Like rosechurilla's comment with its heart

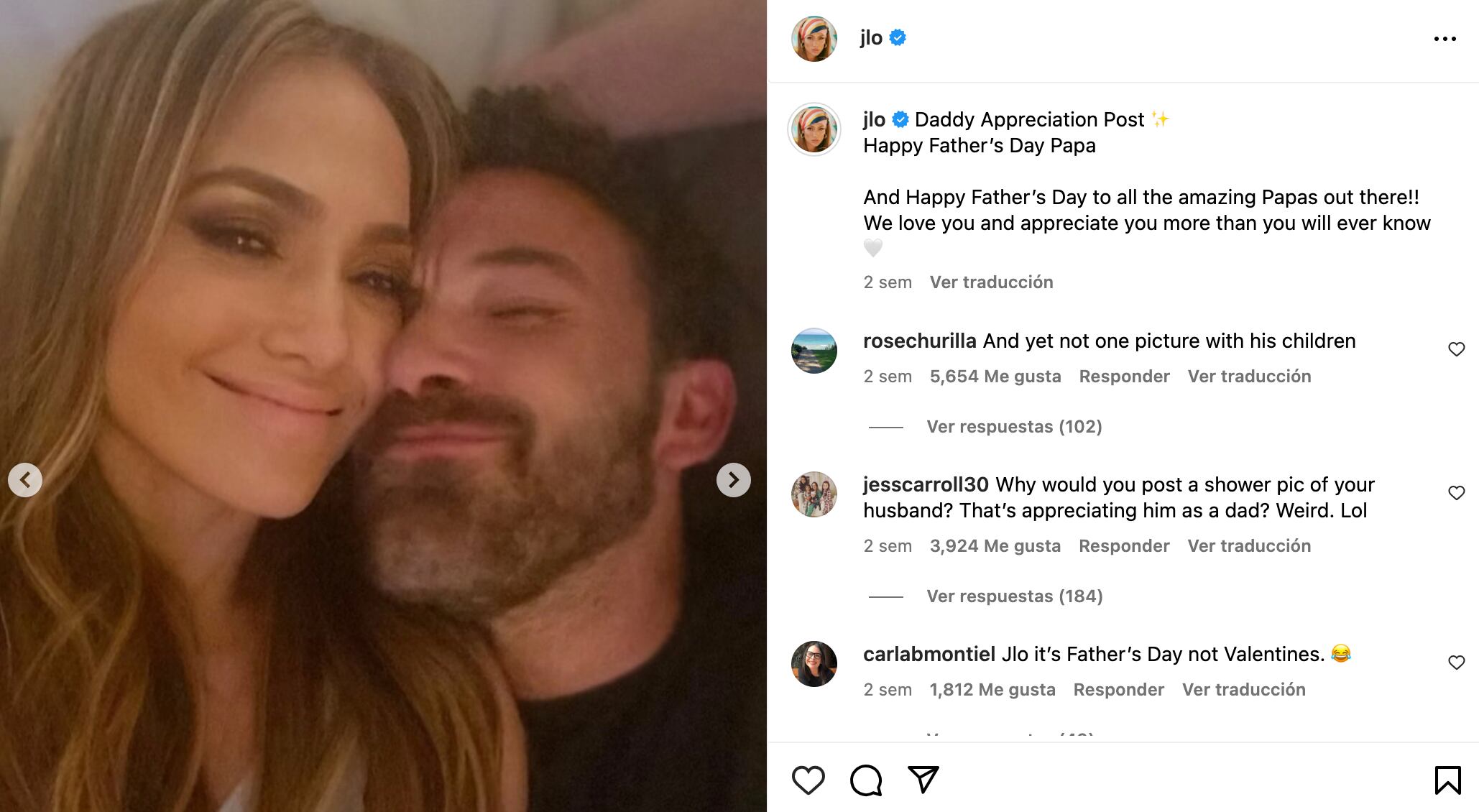(x=1457, y=349)
